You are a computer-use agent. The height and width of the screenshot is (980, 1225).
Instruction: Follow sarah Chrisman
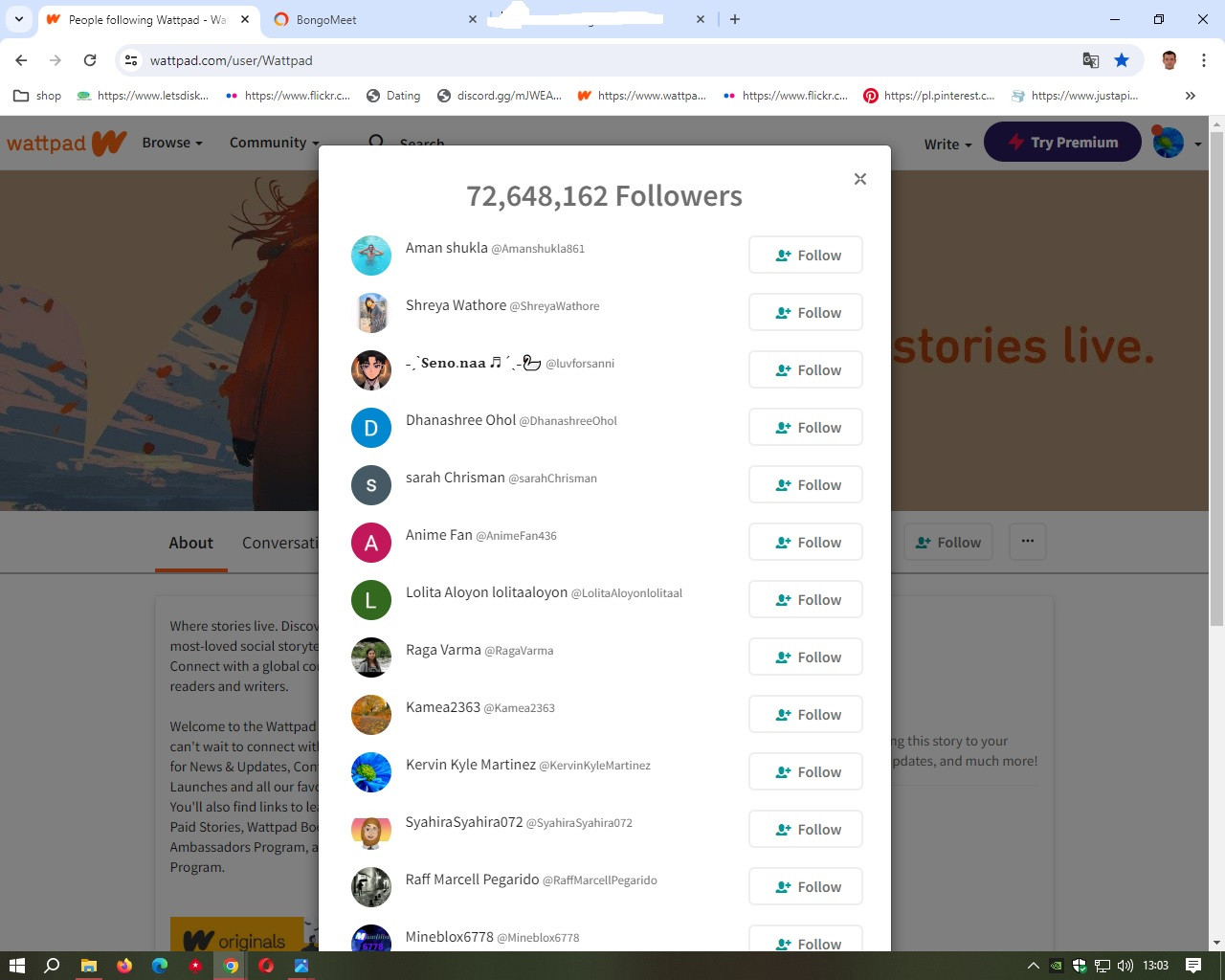point(805,485)
